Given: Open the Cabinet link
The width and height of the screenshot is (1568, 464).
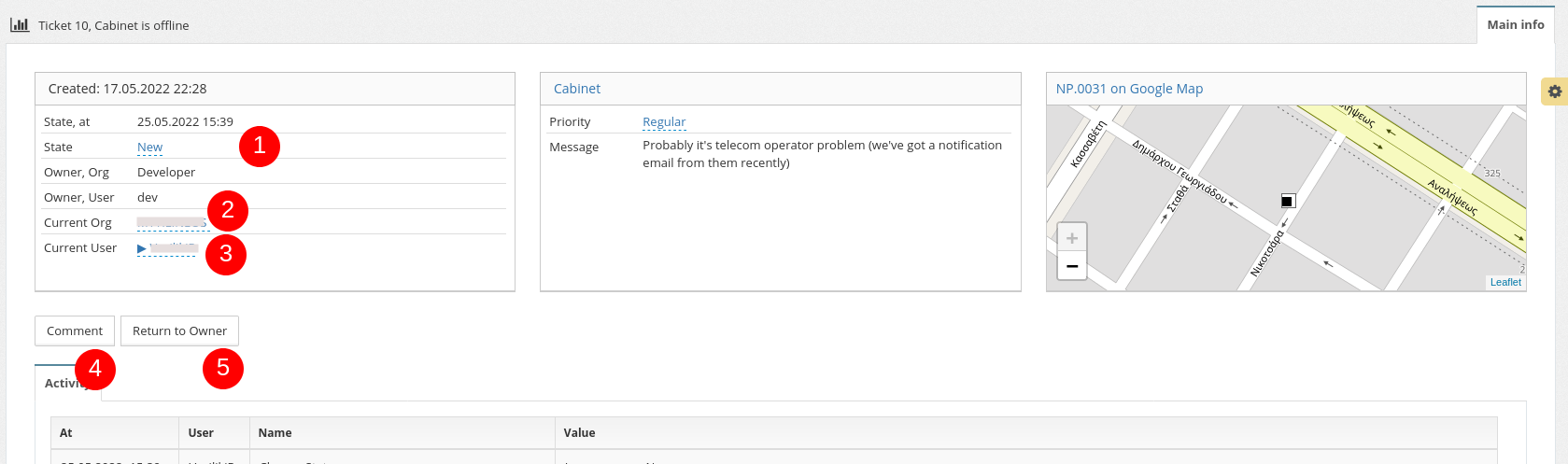Looking at the screenshot, I should [x=577, y=89].
